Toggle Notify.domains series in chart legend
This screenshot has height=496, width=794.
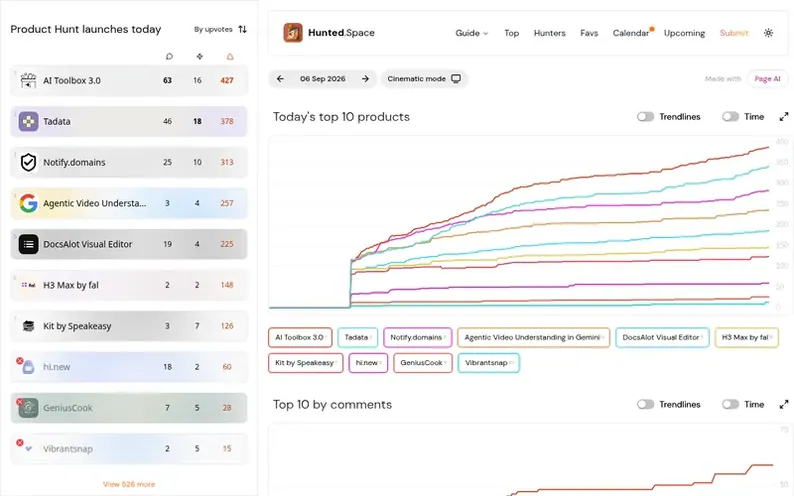pos(417,338)
